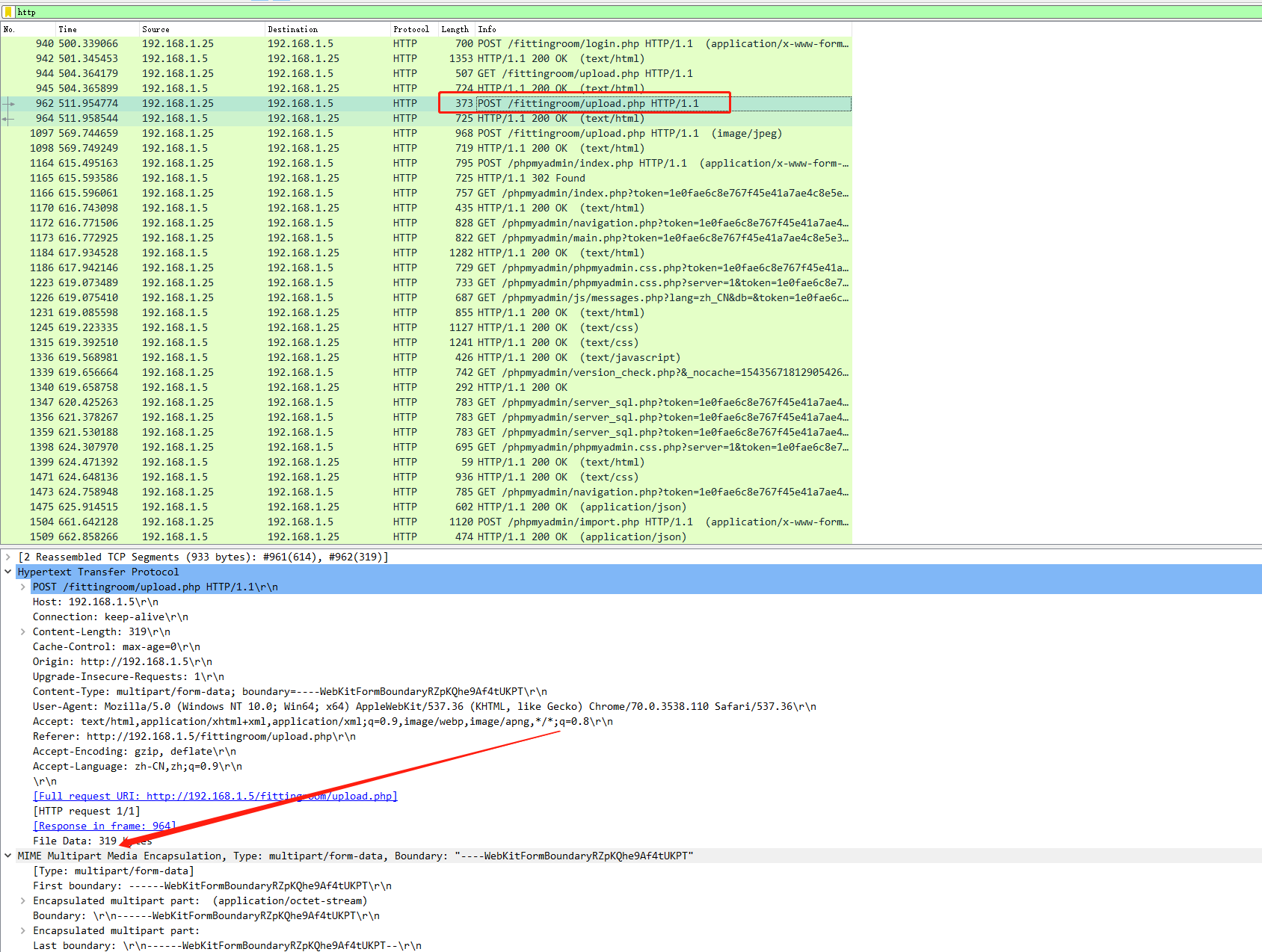Expand the Encapsulated multipart part (application/octet-stream)

22,900
